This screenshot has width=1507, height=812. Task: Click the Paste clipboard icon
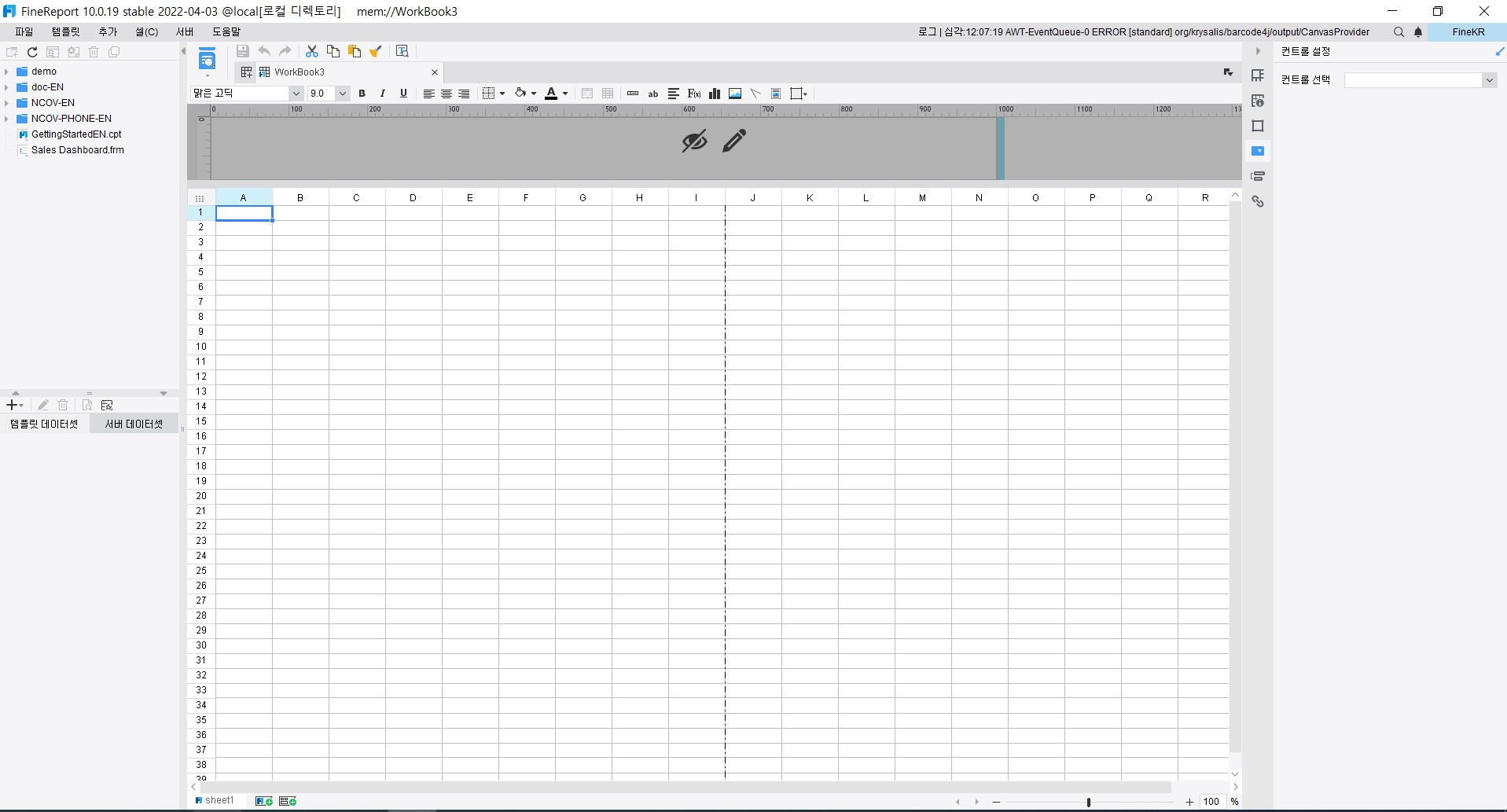point(355,51)
